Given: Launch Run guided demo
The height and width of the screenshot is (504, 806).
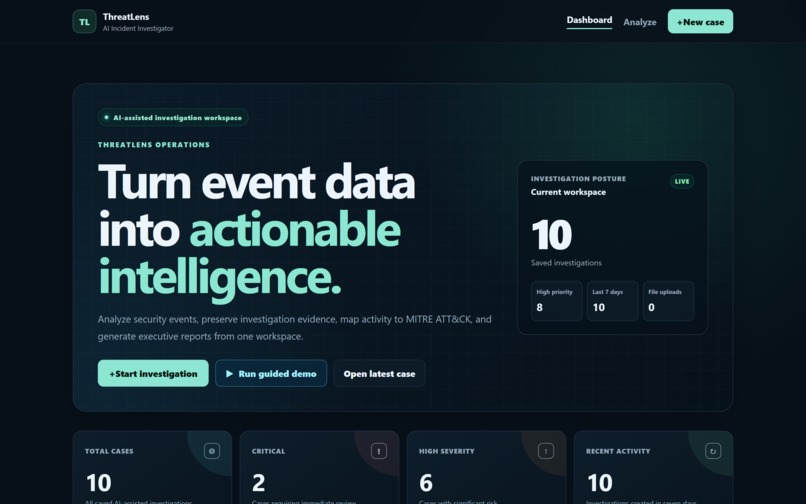Looking at the screenshot, I should 271,373.
